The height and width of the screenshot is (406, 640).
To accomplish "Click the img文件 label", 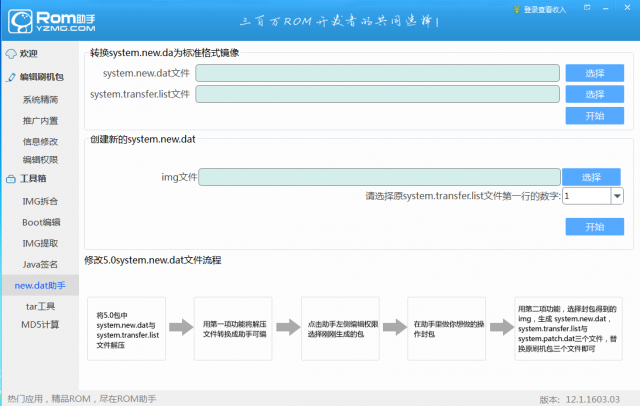I will 179,177.
